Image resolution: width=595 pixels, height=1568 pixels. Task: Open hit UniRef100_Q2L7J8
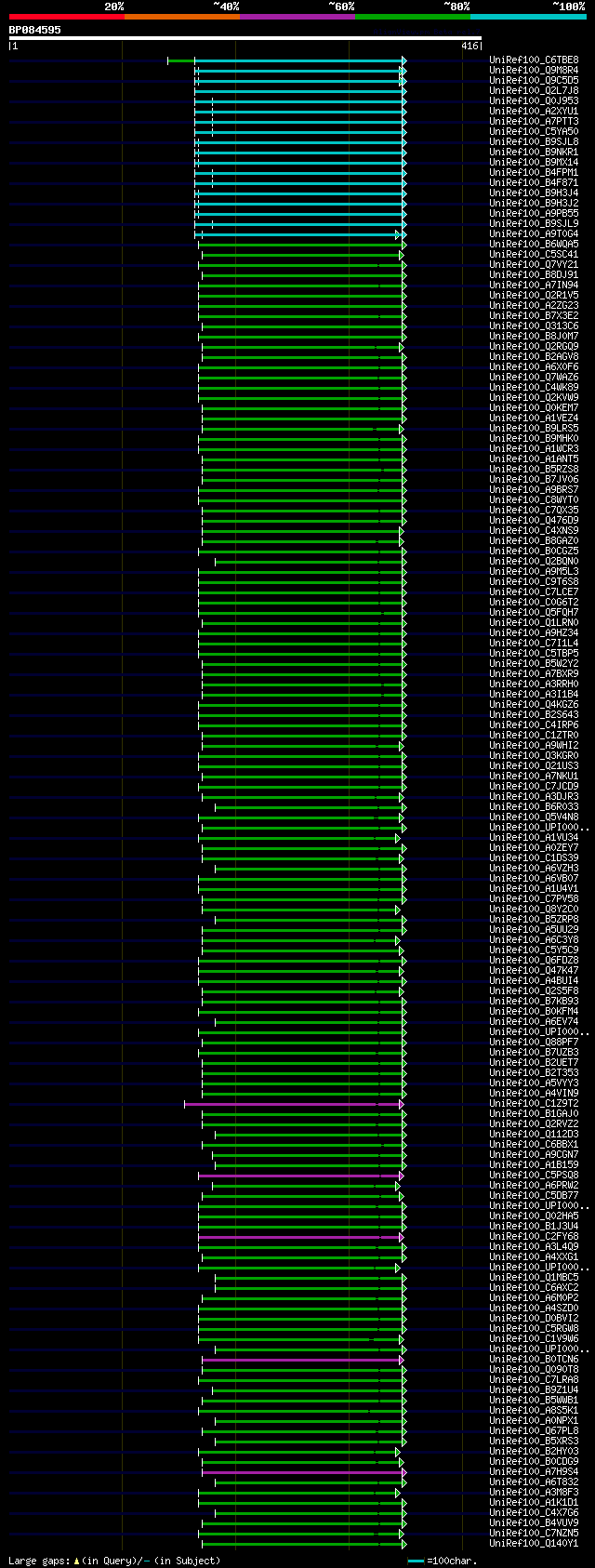coord(534,91)
